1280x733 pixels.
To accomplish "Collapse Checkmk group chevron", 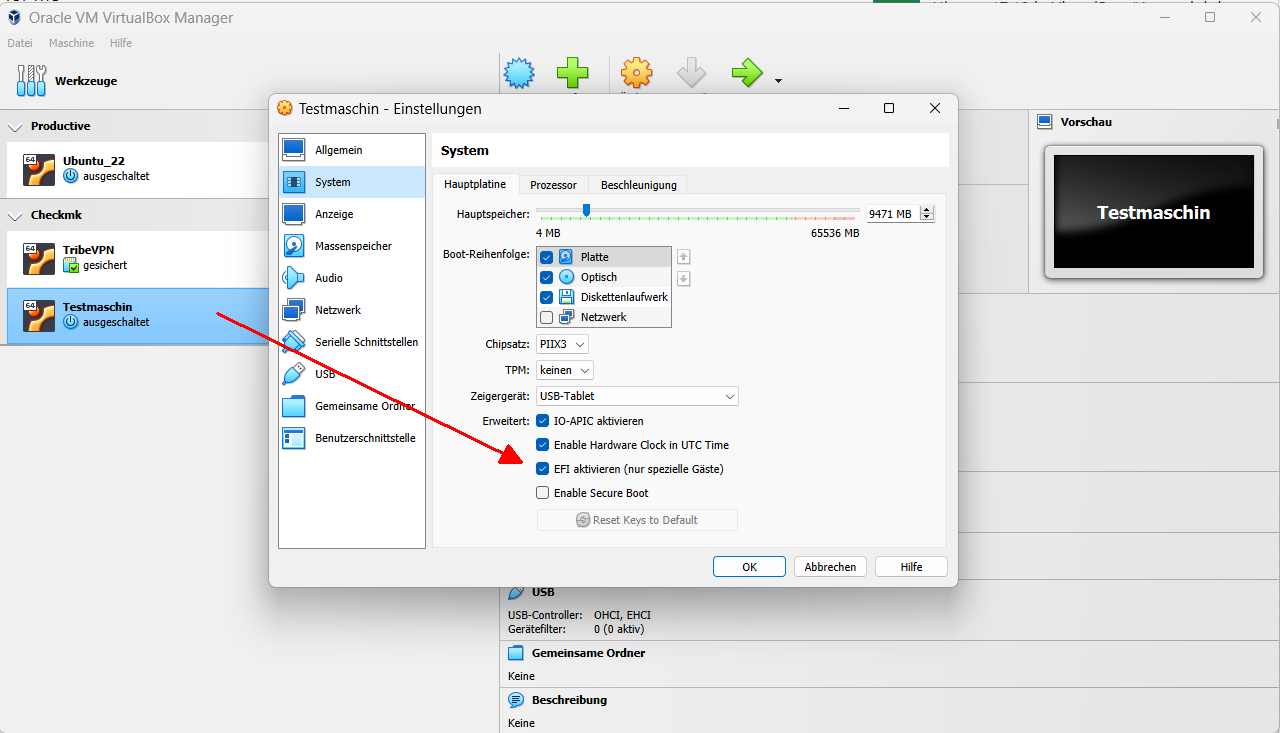I will point(16,216).
